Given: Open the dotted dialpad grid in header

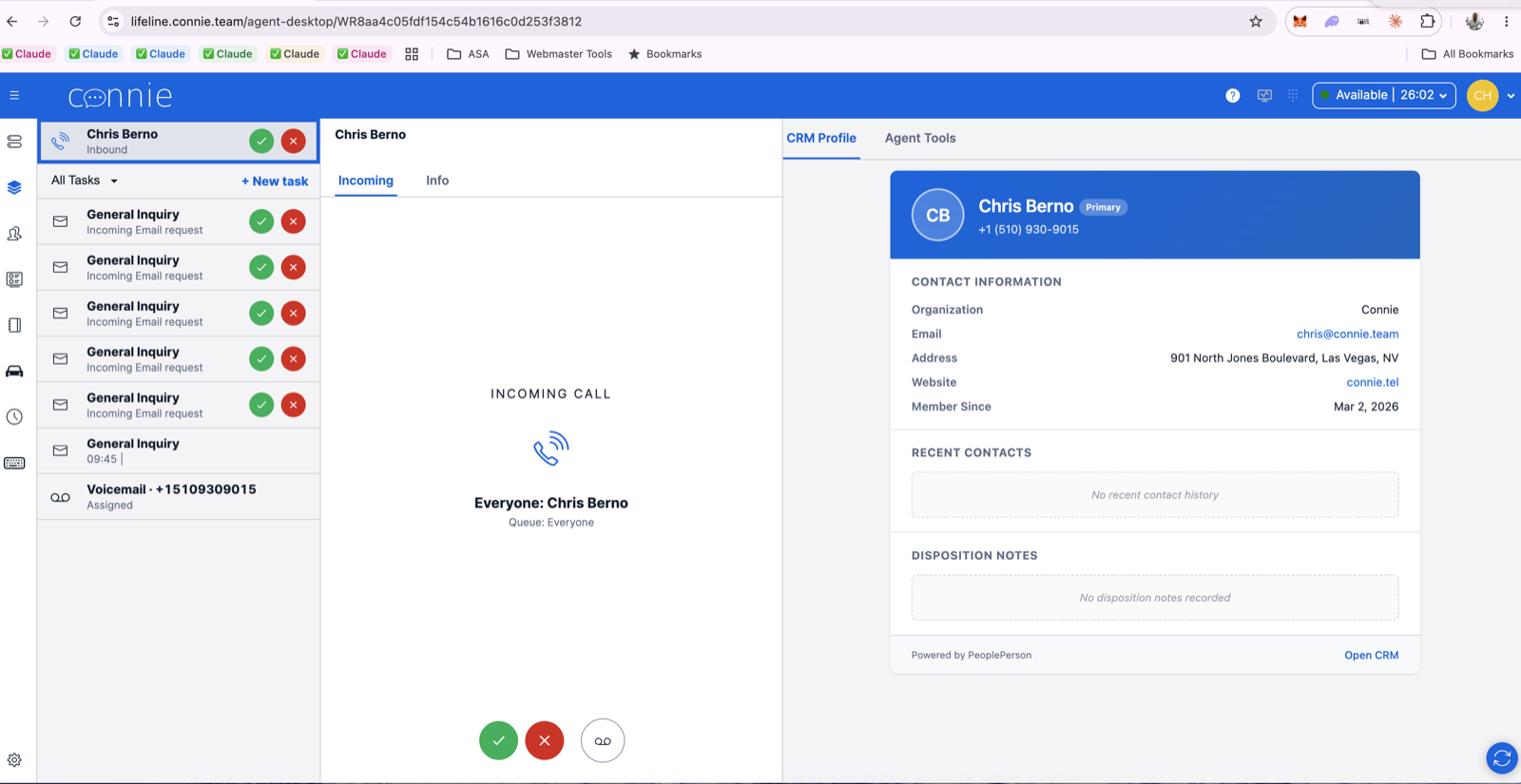Looking at the screenshot, I should point(1293,95).
